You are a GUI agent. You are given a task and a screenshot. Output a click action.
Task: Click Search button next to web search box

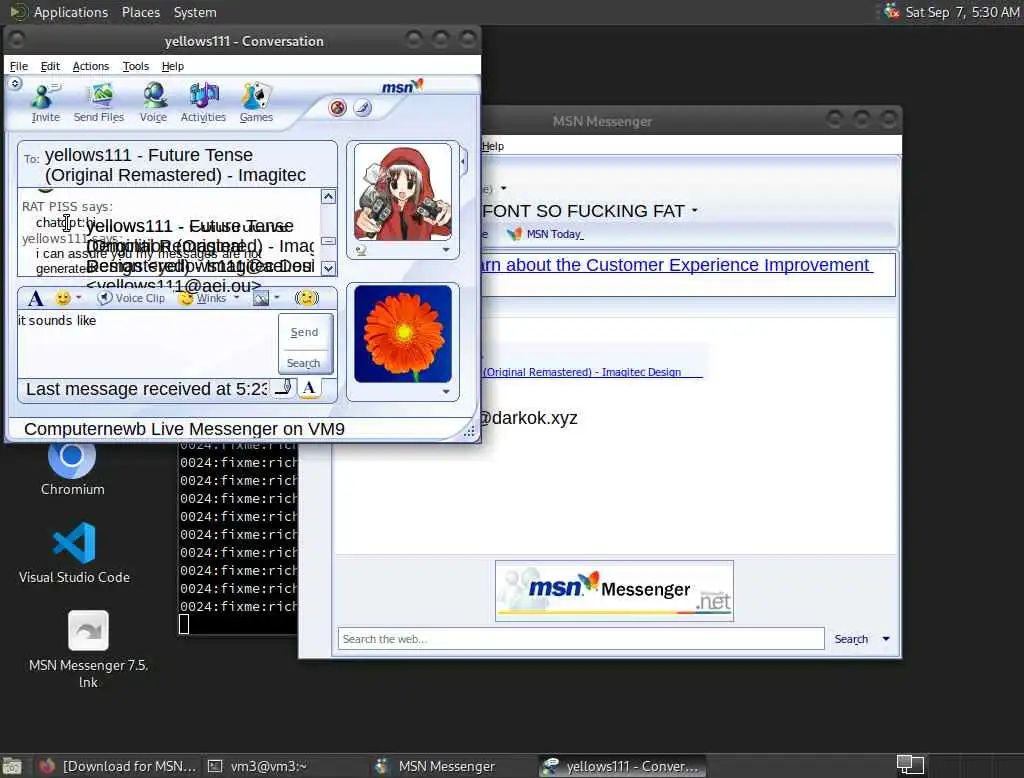(851, 639)
